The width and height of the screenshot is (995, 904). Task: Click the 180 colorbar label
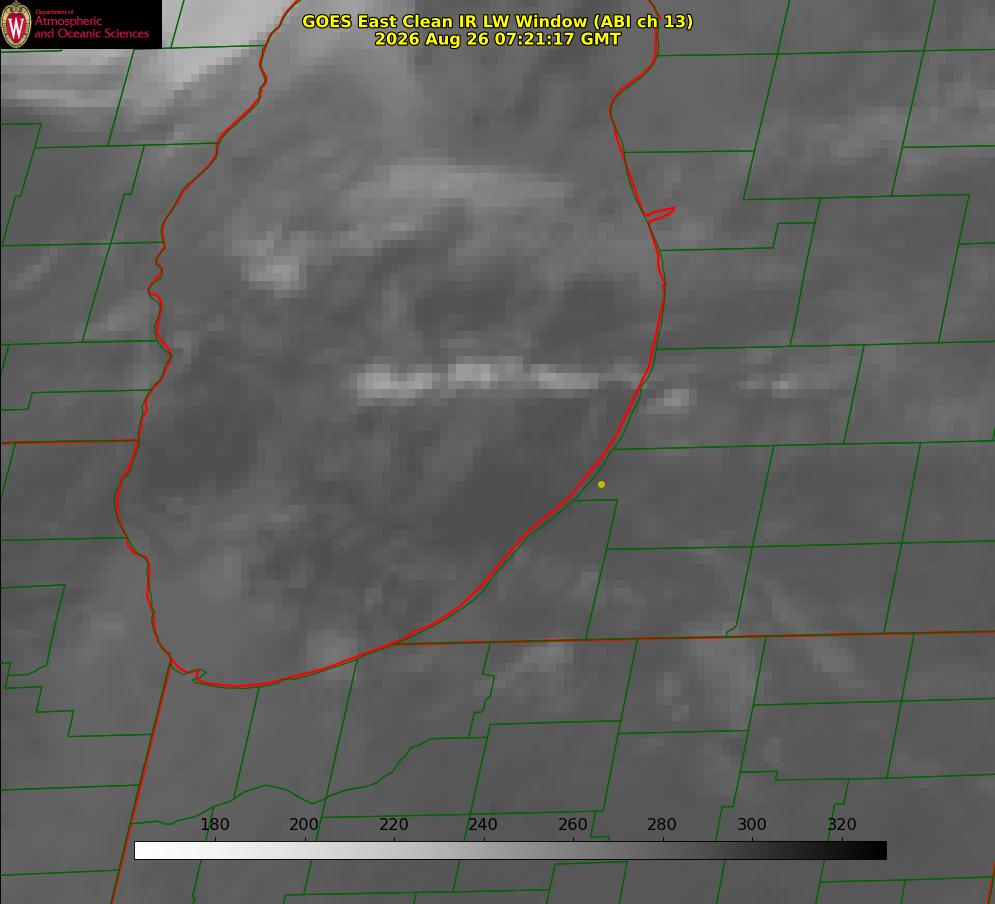(214, 824)
